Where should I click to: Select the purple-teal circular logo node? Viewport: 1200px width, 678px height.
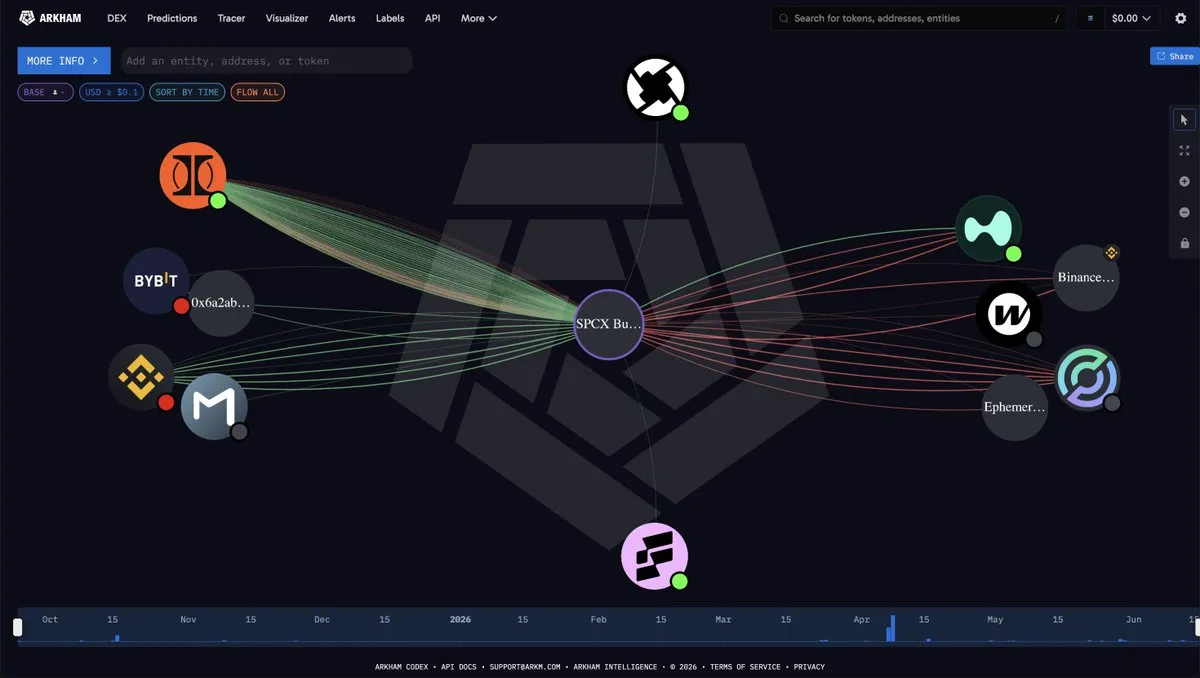(1088, 379)
